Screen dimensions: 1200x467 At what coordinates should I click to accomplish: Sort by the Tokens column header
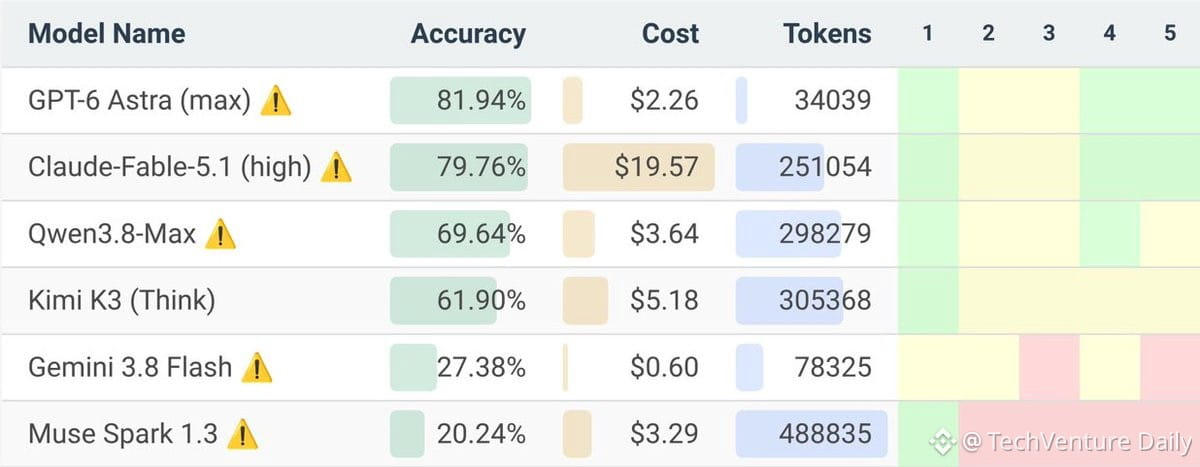(827, 33)
